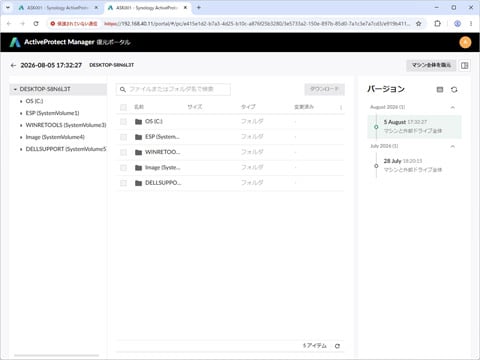Viewport: 480px width, 360px height.
Task: Click the ESP (System... folder icon
Action: coord(139,137)
